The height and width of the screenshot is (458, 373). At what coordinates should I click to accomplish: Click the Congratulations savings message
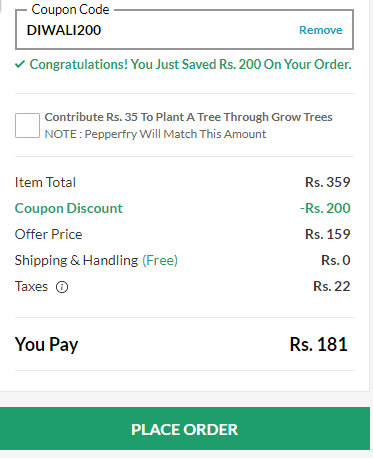(190, 64)
